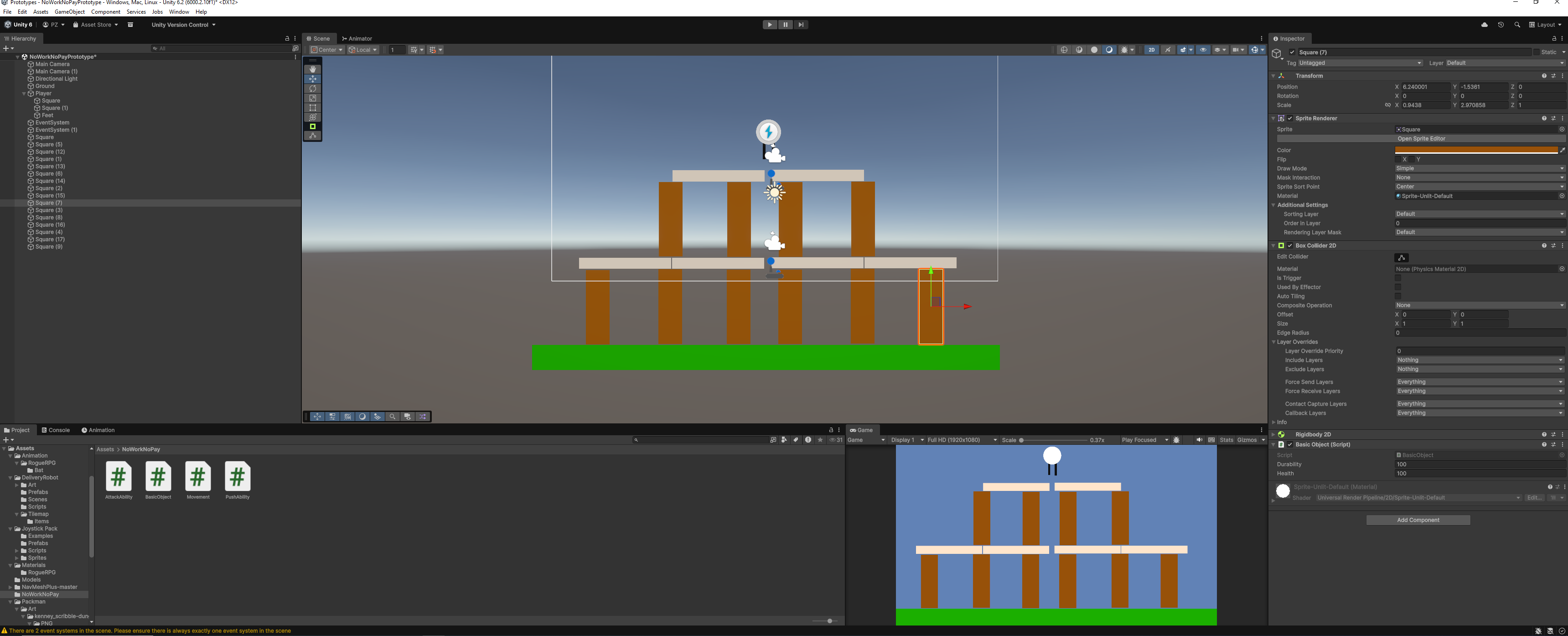Open the Layout dropdown

[x=1546, y=25]
